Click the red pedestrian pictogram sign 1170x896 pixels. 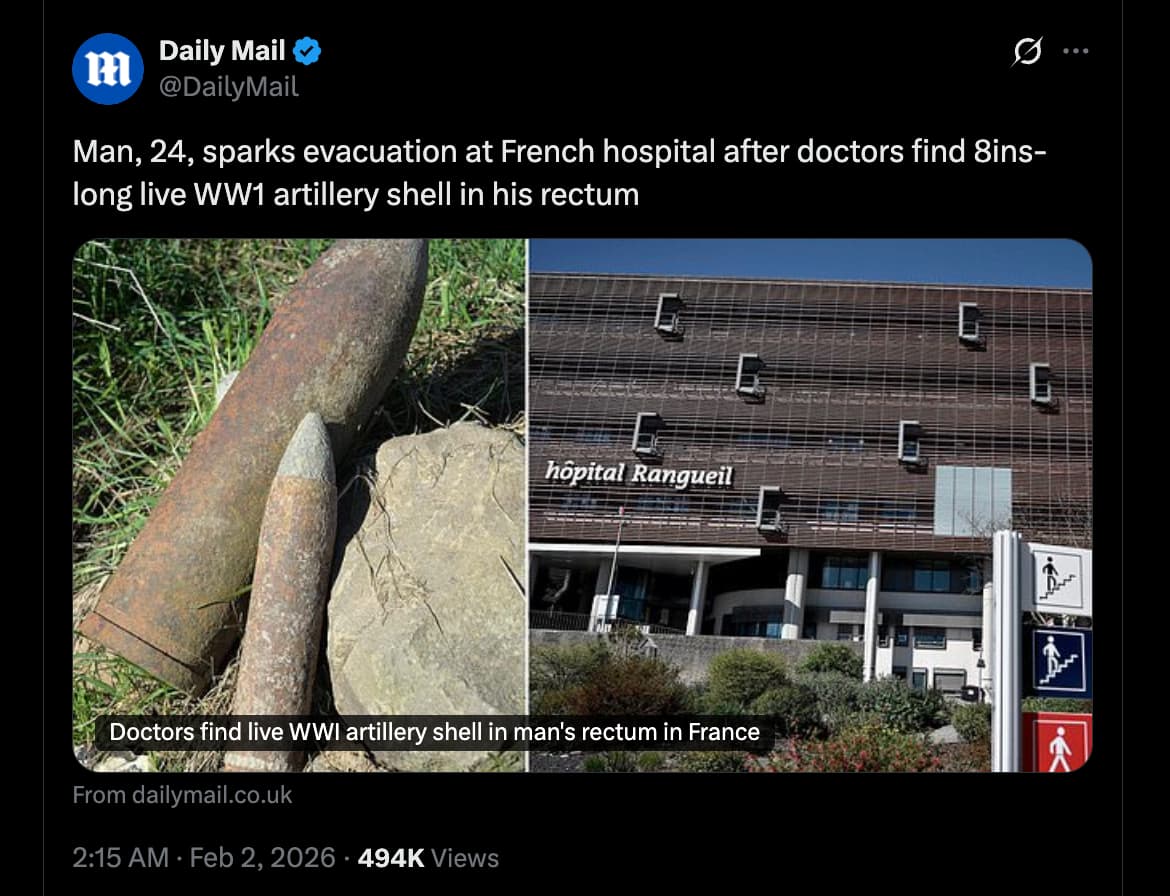click(x=1057, y=743)
